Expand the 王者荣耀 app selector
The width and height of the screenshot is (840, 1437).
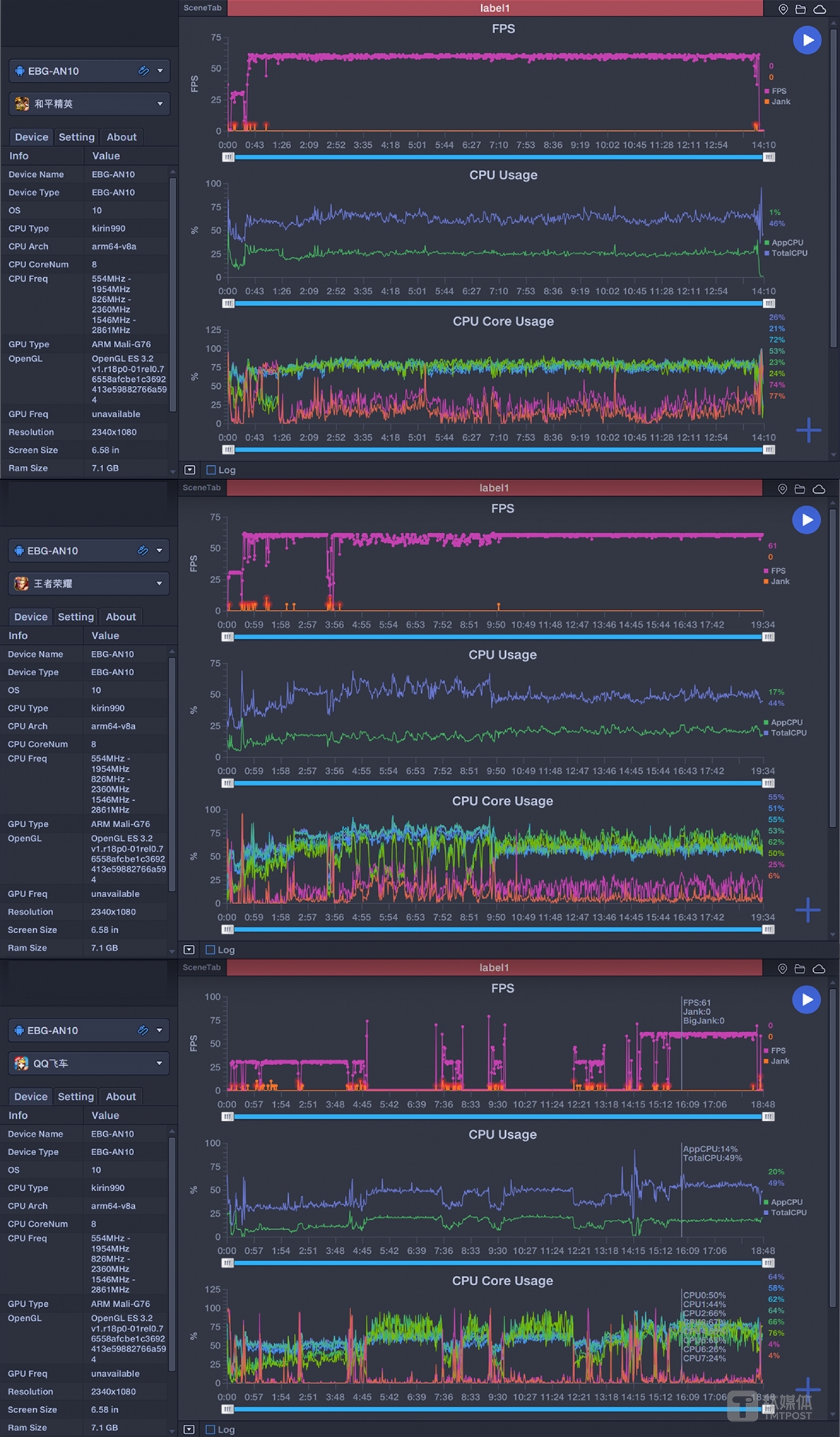click(x=89, y=584)
